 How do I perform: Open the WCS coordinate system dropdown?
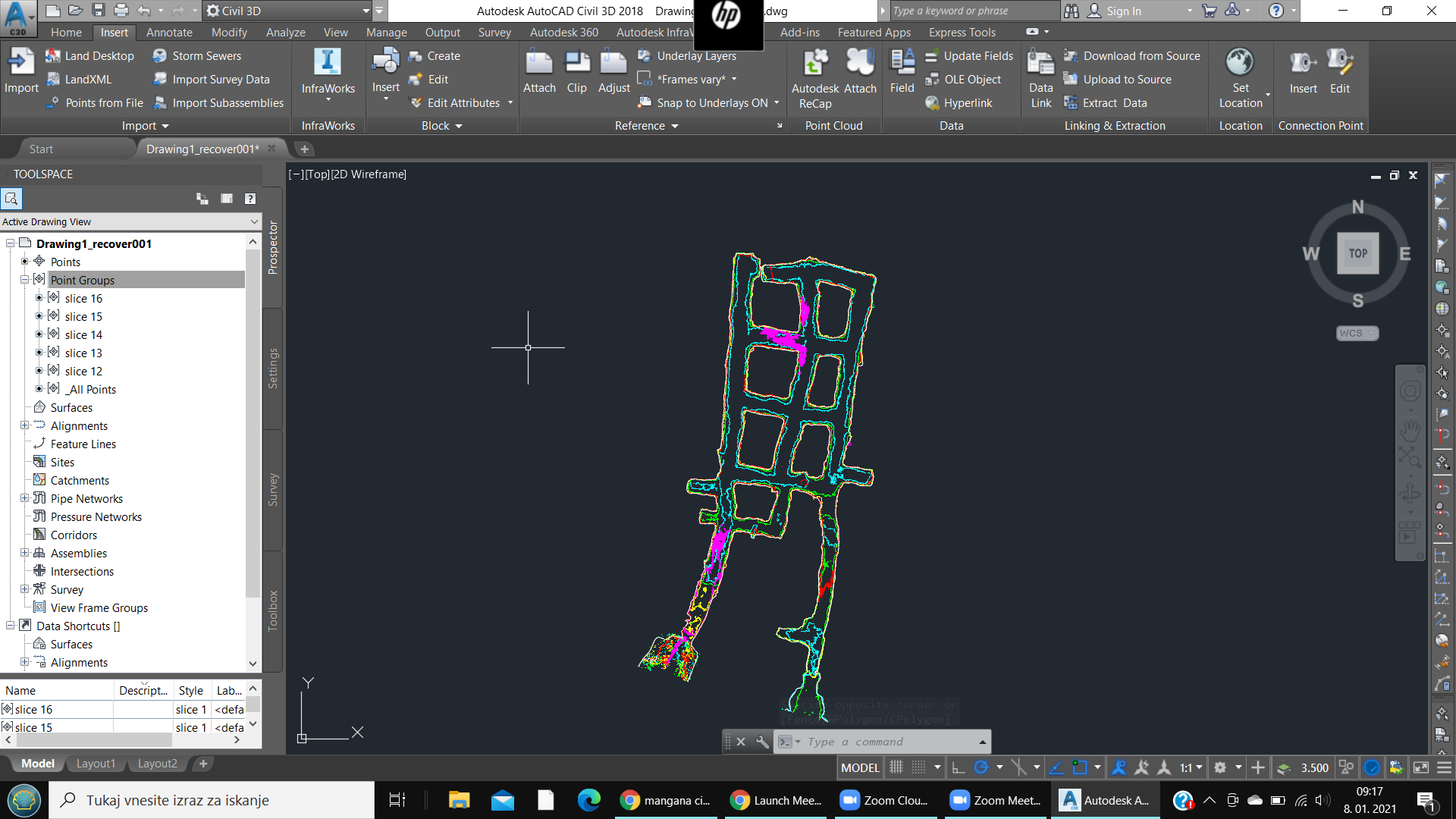(1357, 333)
